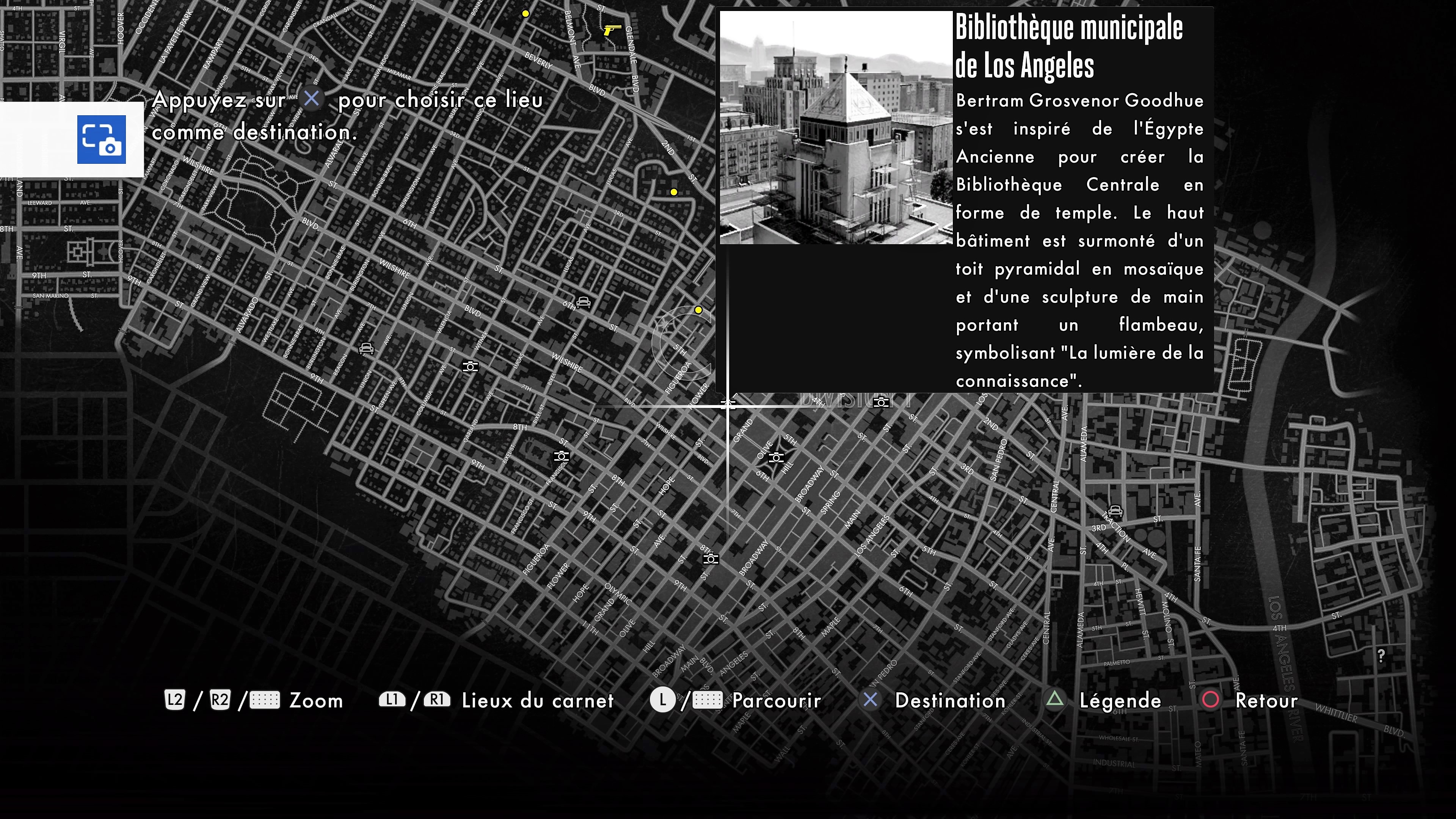Set location with the Destination prompt

(950, 701)
